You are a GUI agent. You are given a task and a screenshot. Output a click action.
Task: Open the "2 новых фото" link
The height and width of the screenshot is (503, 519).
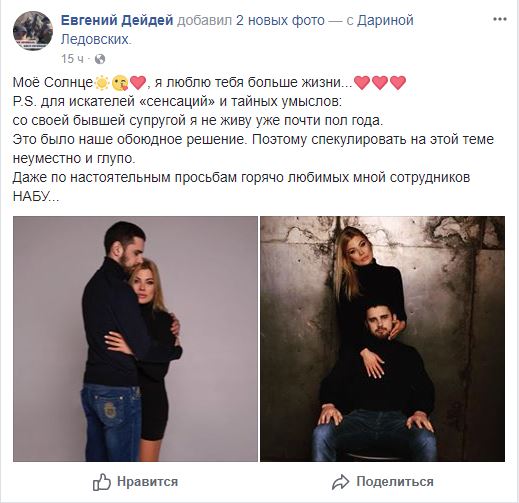tap(280, 20)
